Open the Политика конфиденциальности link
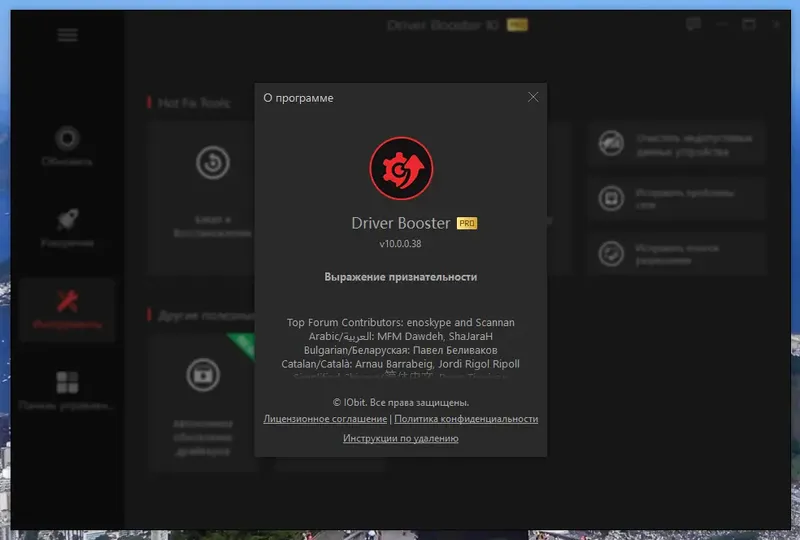Viewport: 800px width, 540px height. (x=466, y=419)
